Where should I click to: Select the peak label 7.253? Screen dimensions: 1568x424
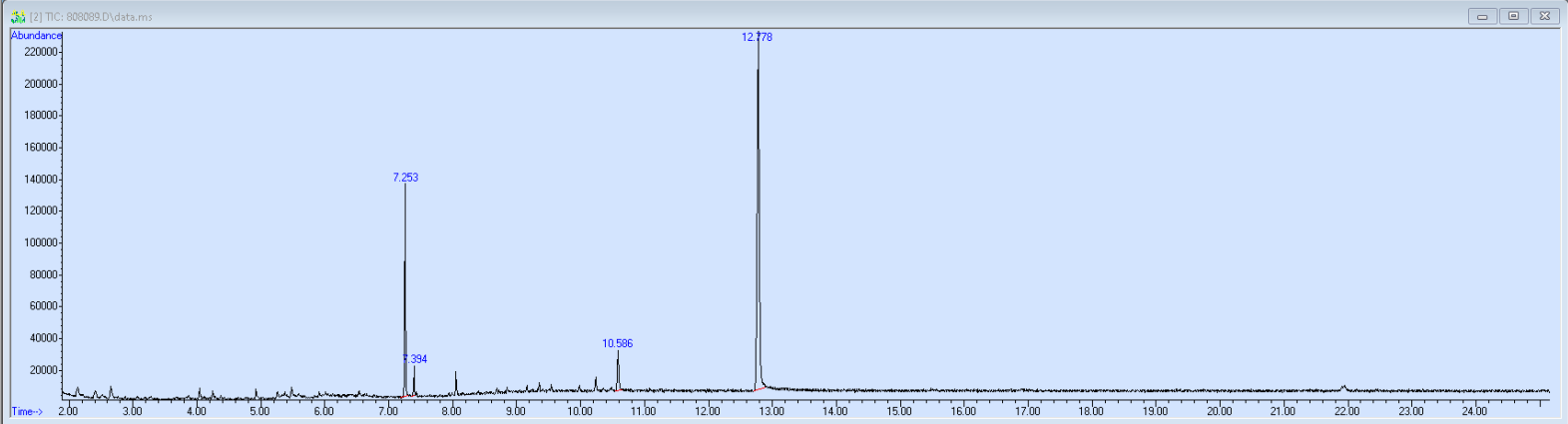coord(405,178)
